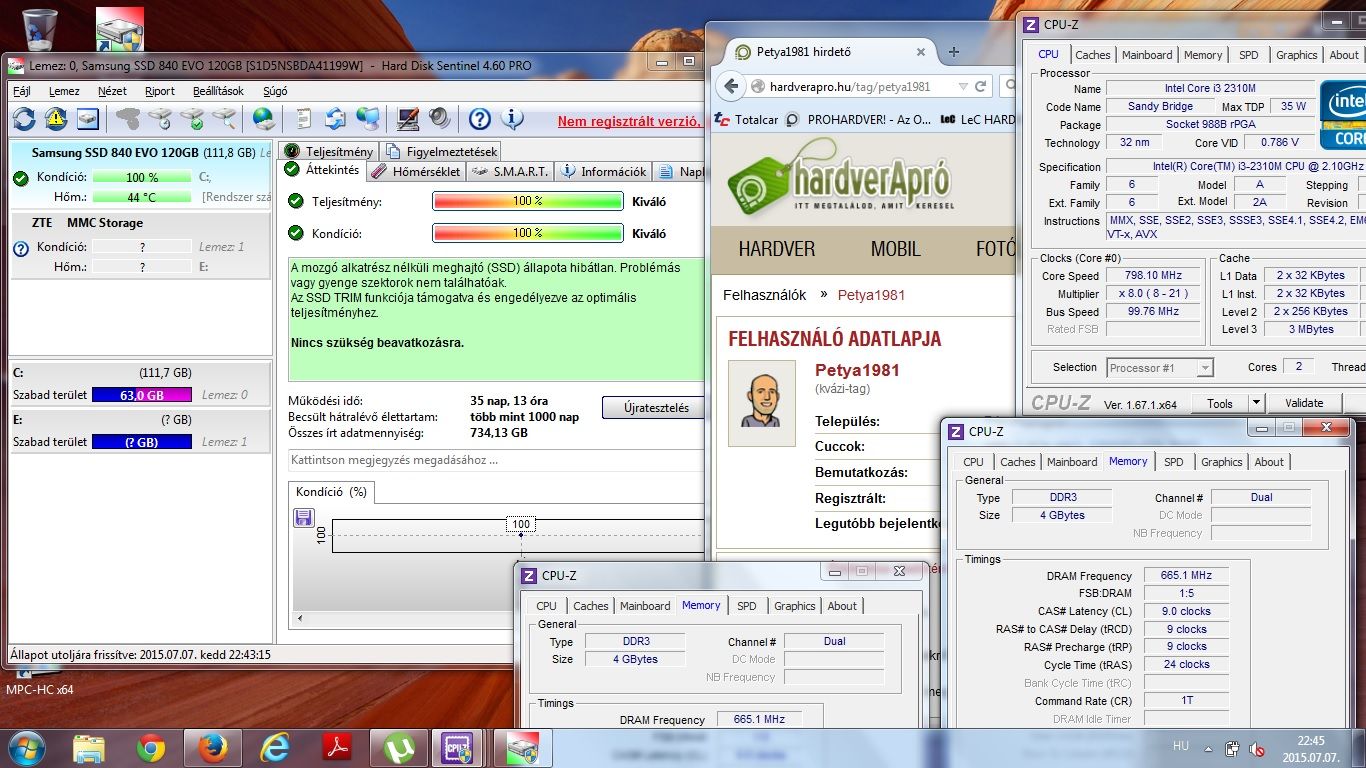Reload the hardverapro page in Firefox
The image size is (1366, 768).
pos(981,86)
